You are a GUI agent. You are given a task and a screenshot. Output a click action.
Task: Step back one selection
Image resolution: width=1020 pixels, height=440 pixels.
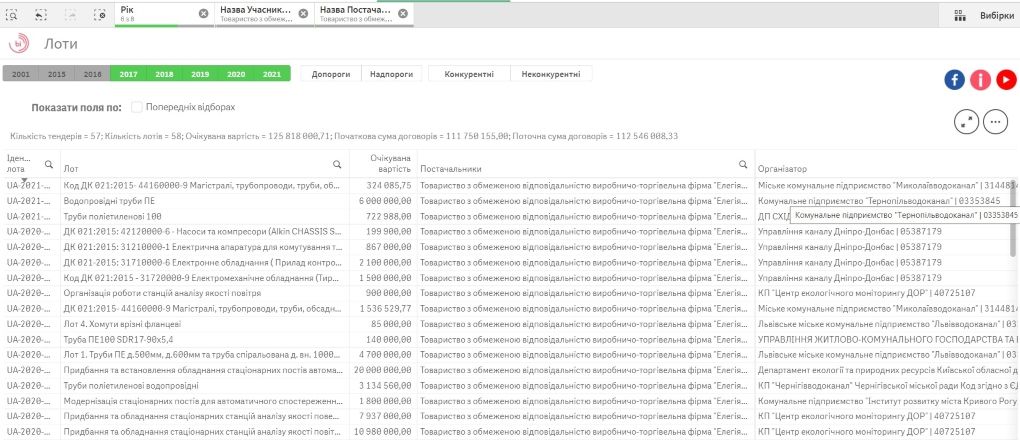[42, 14]
